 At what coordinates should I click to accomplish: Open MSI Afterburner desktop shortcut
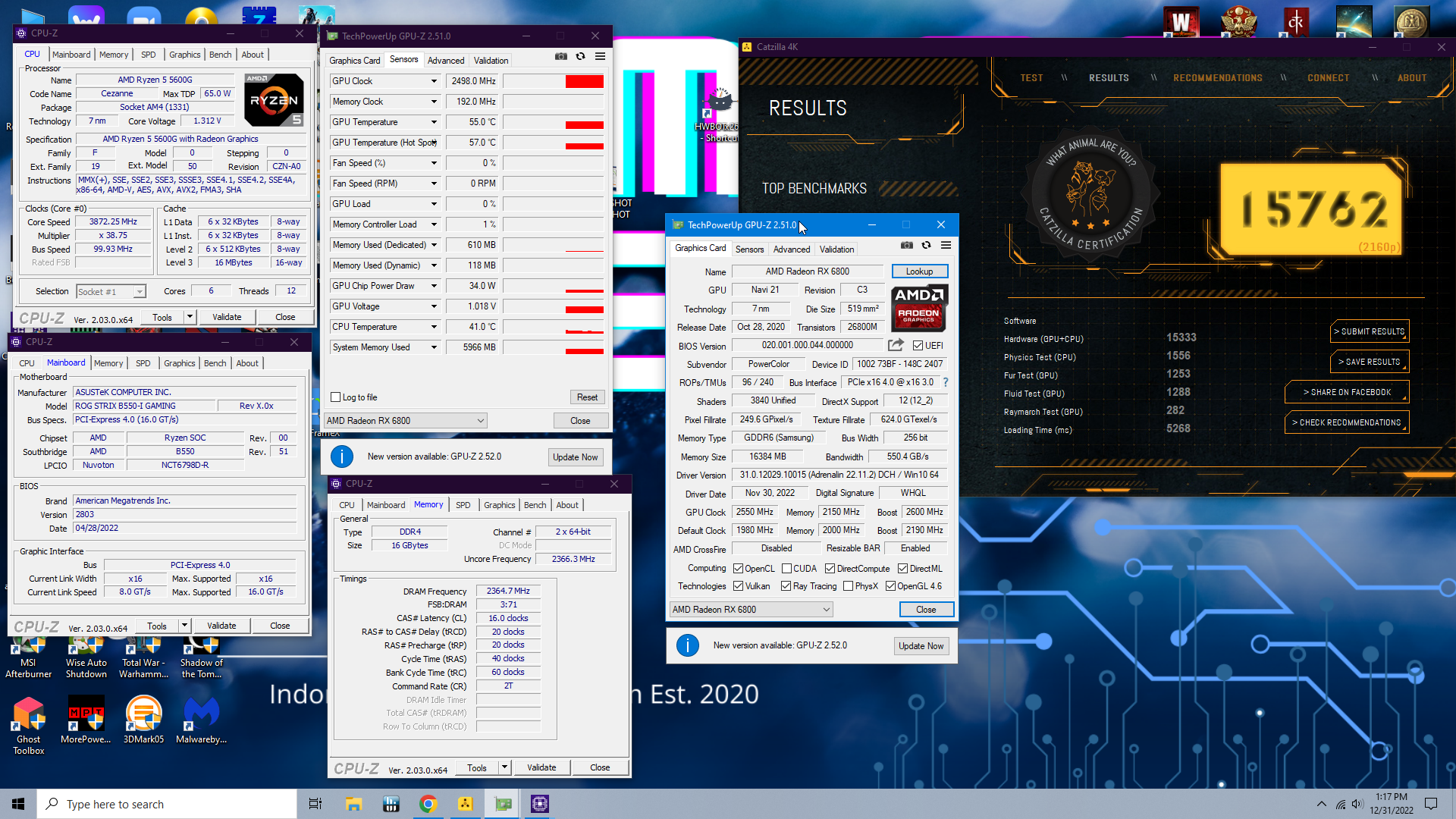point(29,657)
